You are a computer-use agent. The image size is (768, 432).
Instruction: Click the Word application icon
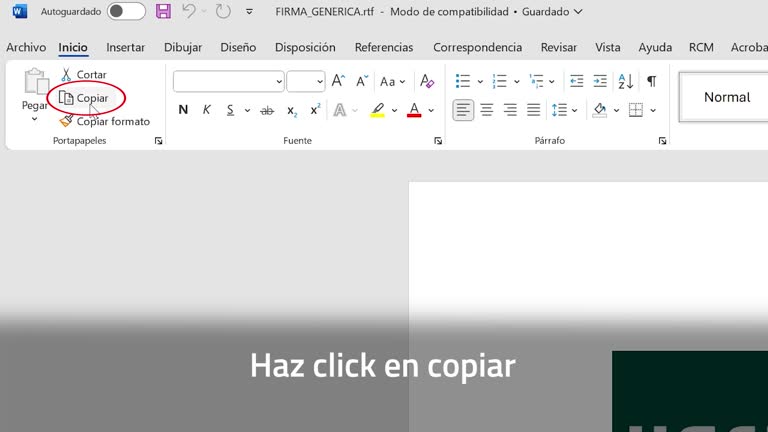(x=20, y=11)
